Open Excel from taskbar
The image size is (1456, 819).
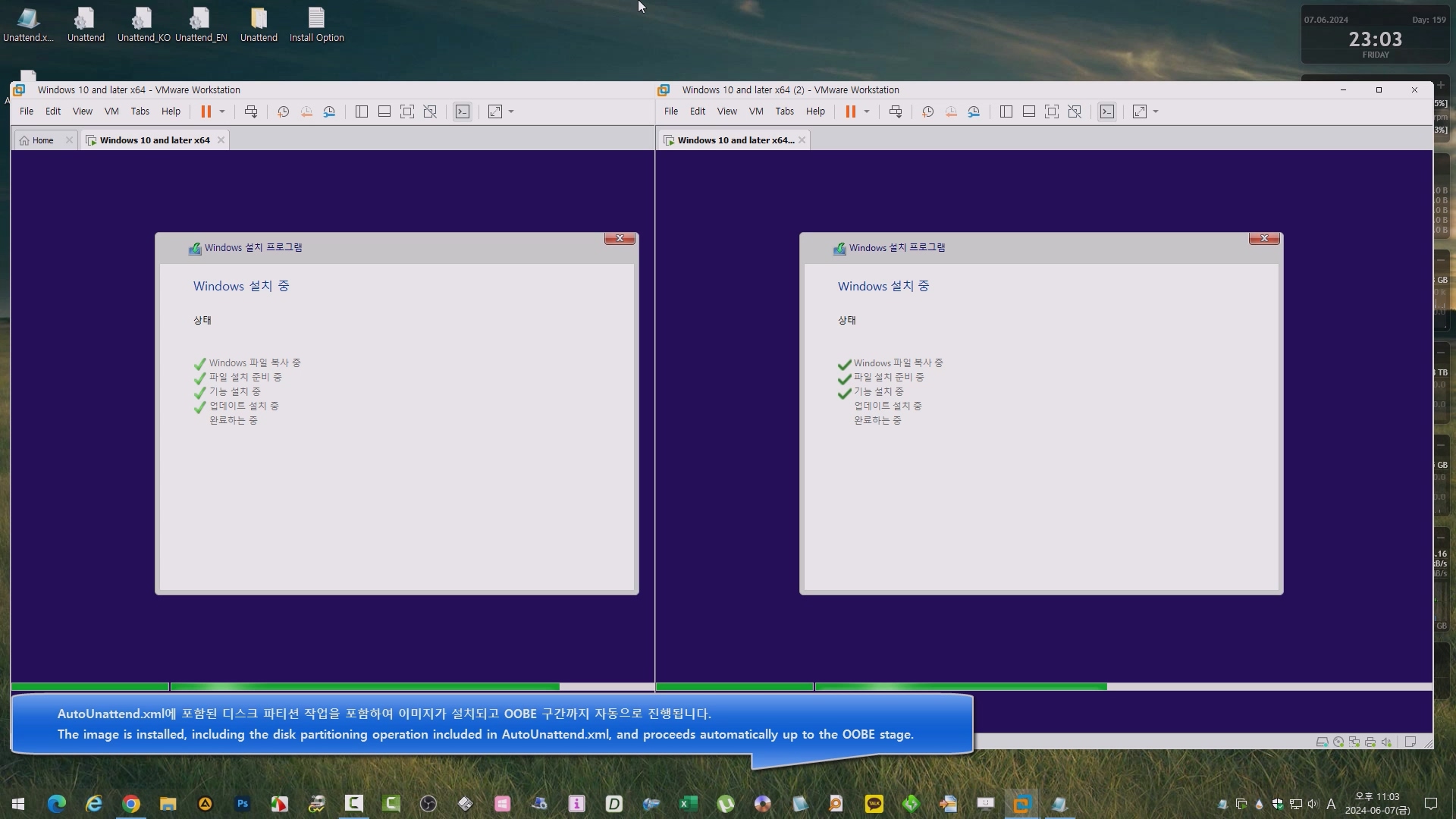[689, 804]
